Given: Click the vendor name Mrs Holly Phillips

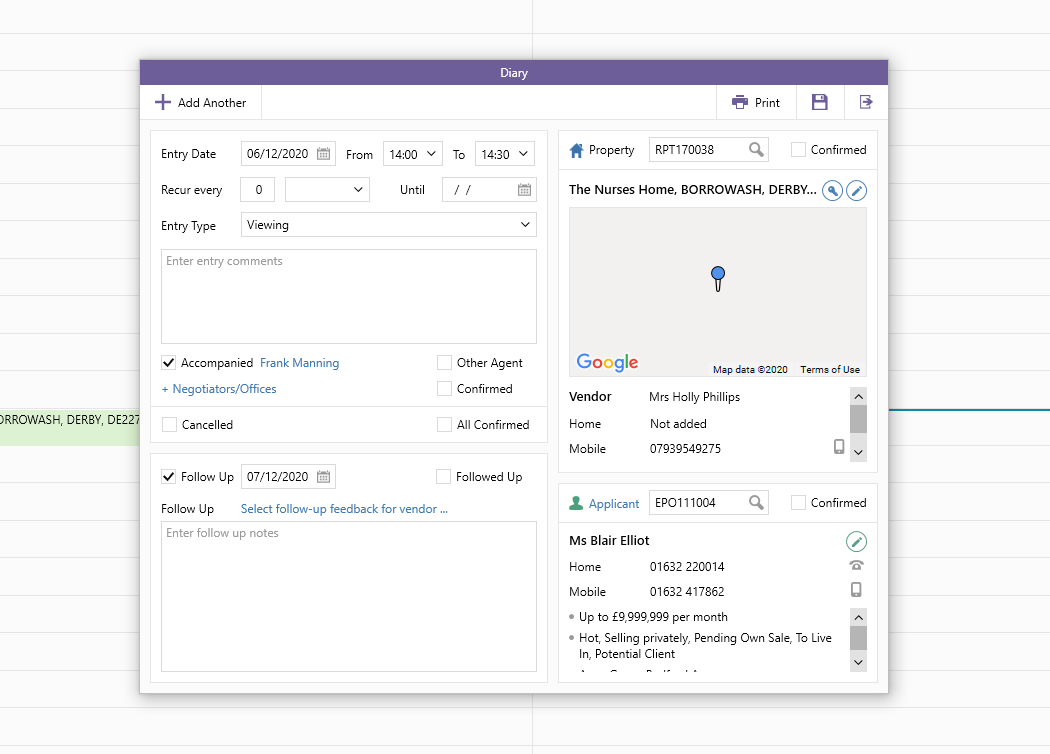Looking at the screenshot, I should [694, 397].
